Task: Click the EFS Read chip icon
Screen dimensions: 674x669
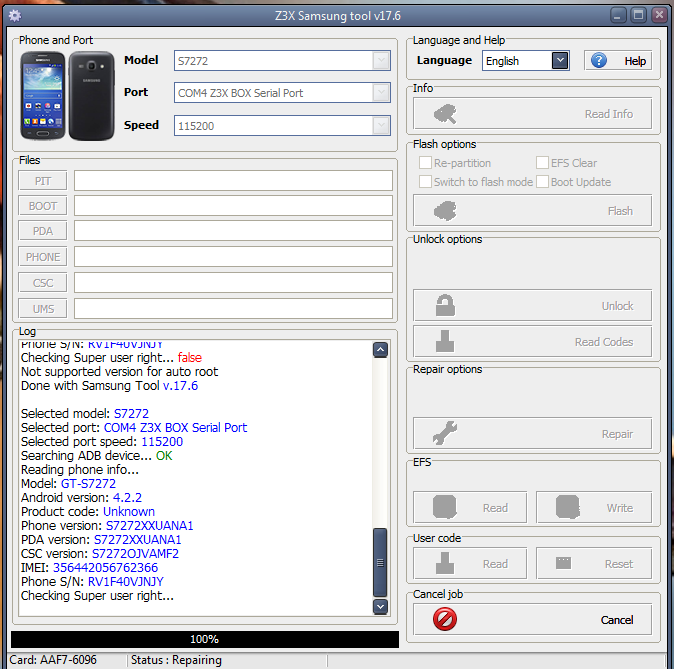Action: 445,507
